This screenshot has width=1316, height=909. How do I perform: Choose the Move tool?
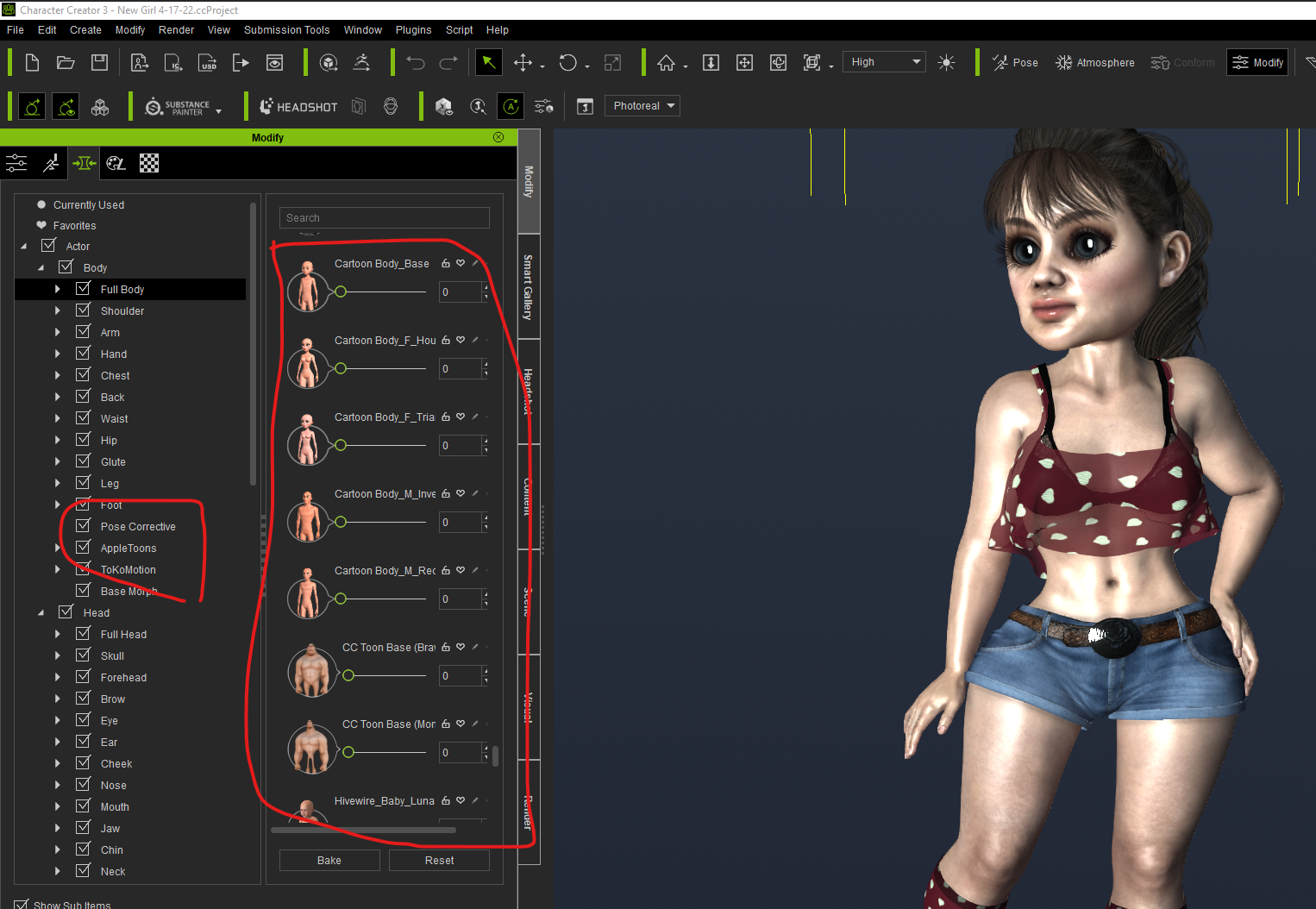coord(523,62)
